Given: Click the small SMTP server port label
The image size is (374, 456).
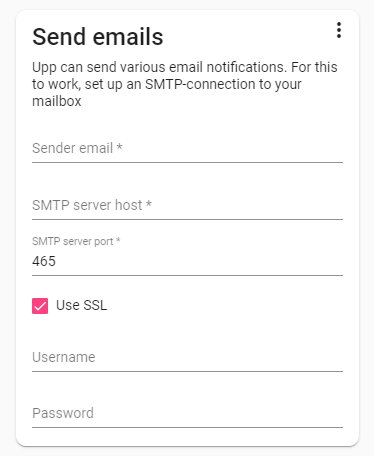Looking at the screenshot, I should coord(76,241).
